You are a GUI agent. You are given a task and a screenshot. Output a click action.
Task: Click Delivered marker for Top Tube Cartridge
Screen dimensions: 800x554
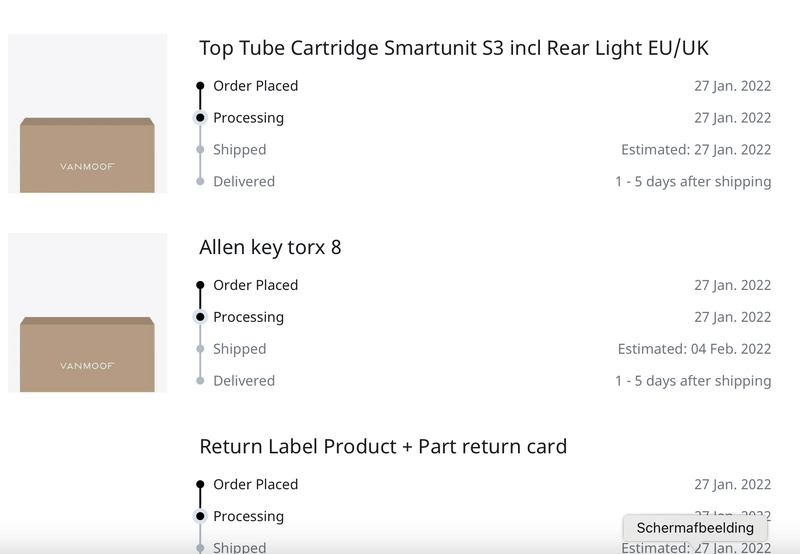point(200,182)
